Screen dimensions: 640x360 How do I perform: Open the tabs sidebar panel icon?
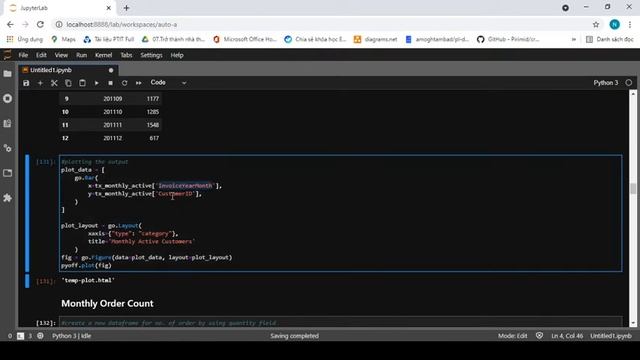click(x=7, y=173)
